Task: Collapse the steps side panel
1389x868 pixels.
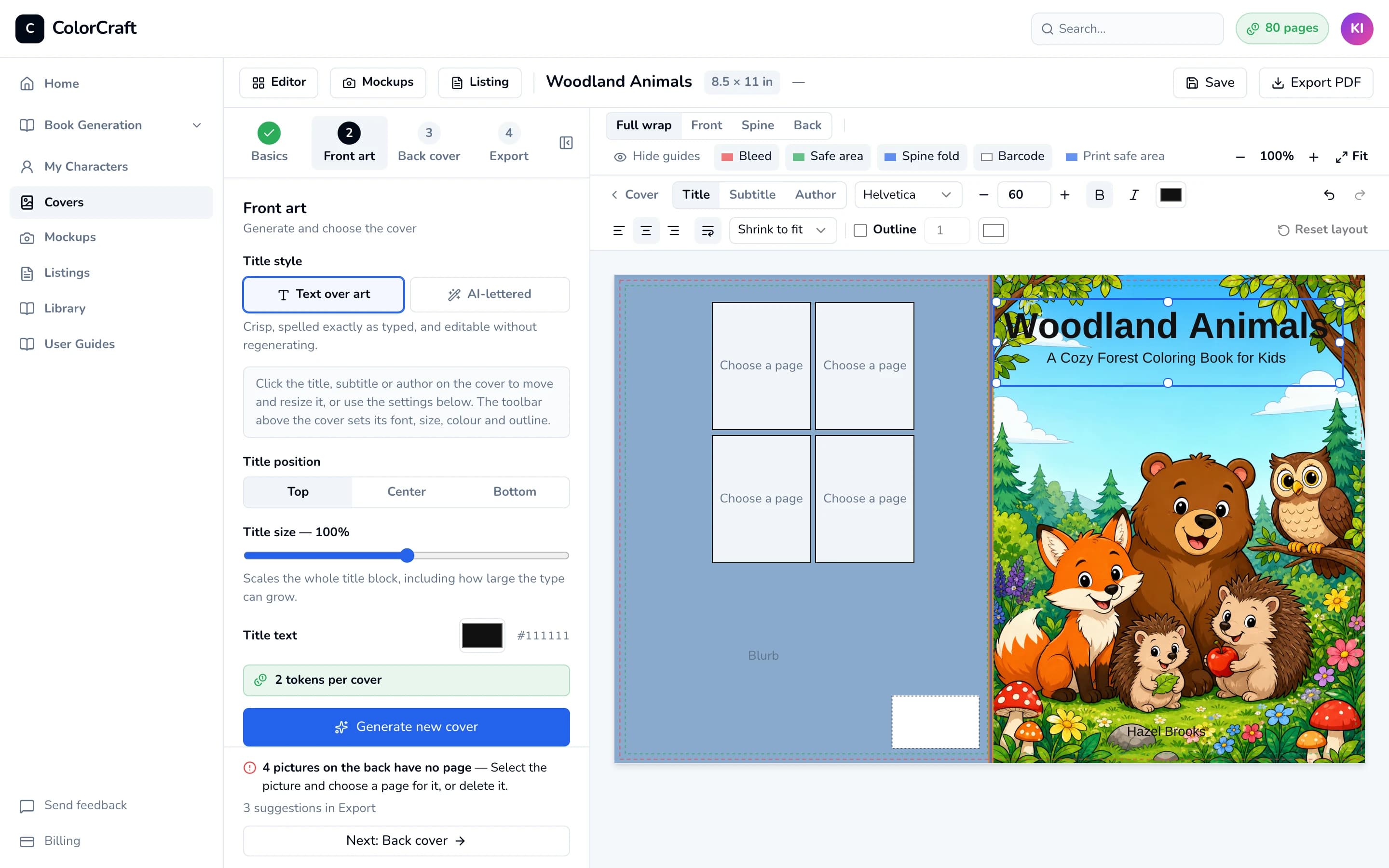Action: [566, 142]
